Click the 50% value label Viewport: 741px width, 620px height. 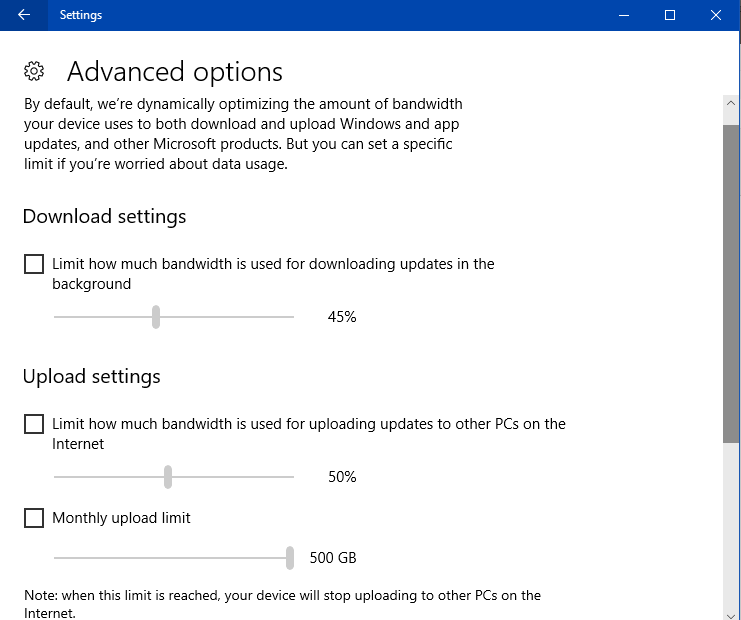click(x=342, y=477)
